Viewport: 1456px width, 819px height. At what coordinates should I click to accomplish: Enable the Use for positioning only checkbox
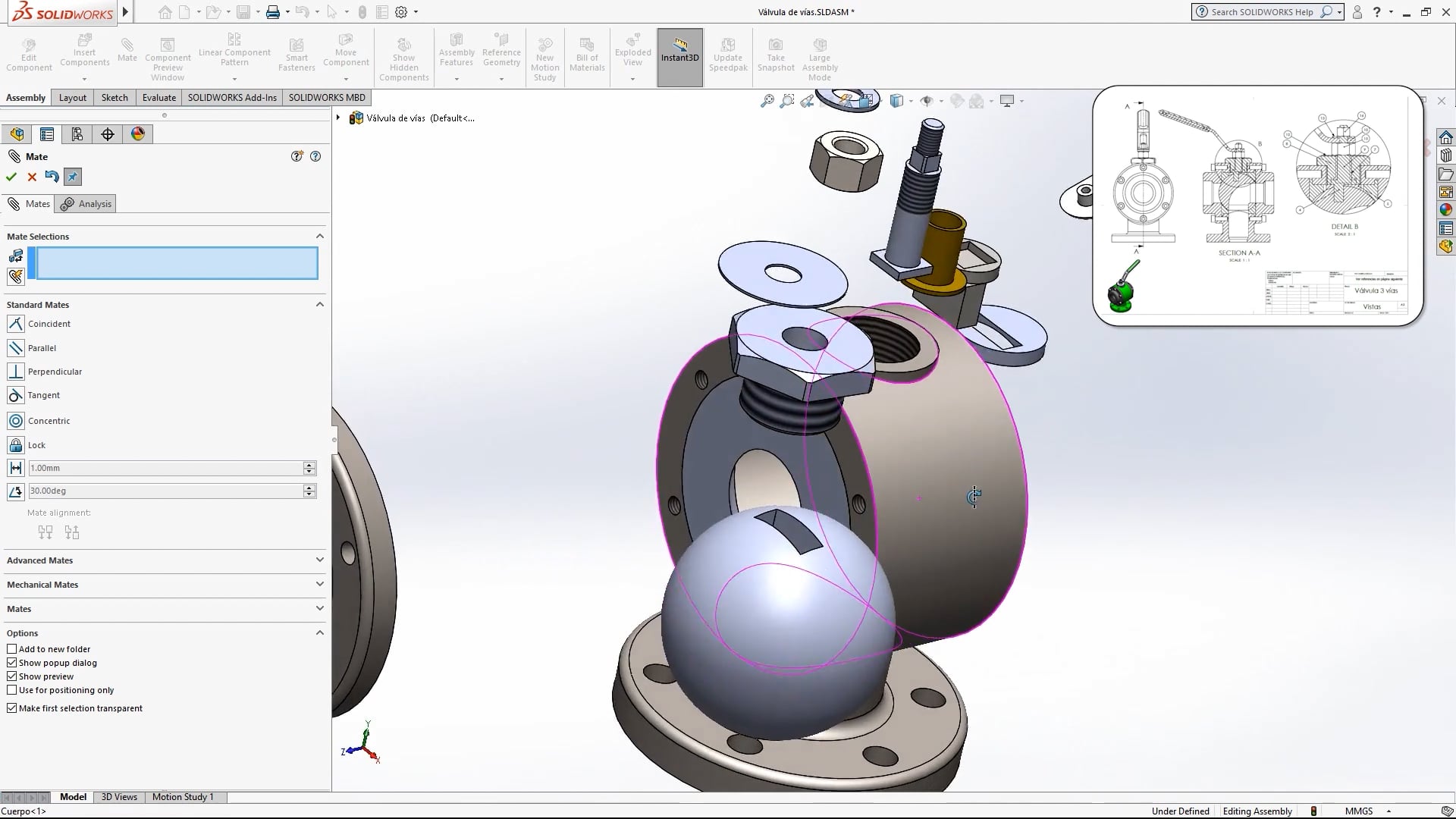pos(12,690)
